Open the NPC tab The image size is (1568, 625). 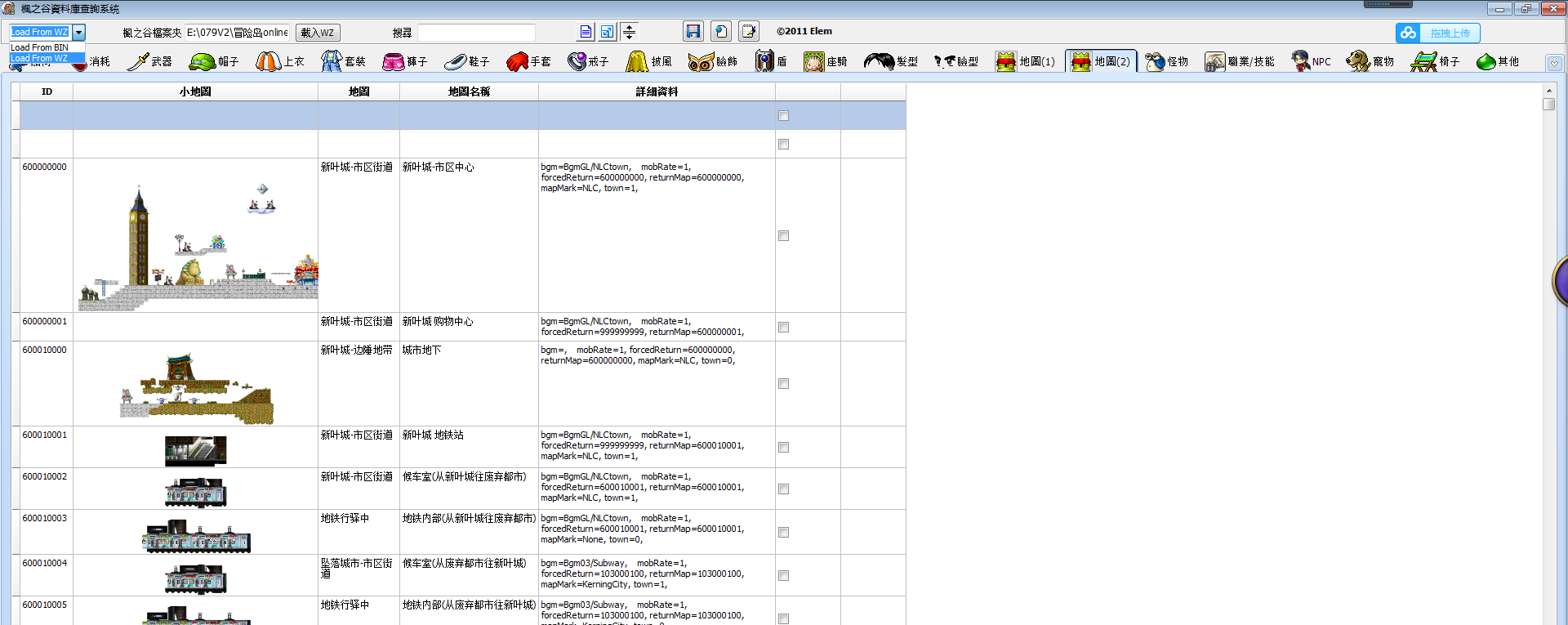coord(1311,61)
